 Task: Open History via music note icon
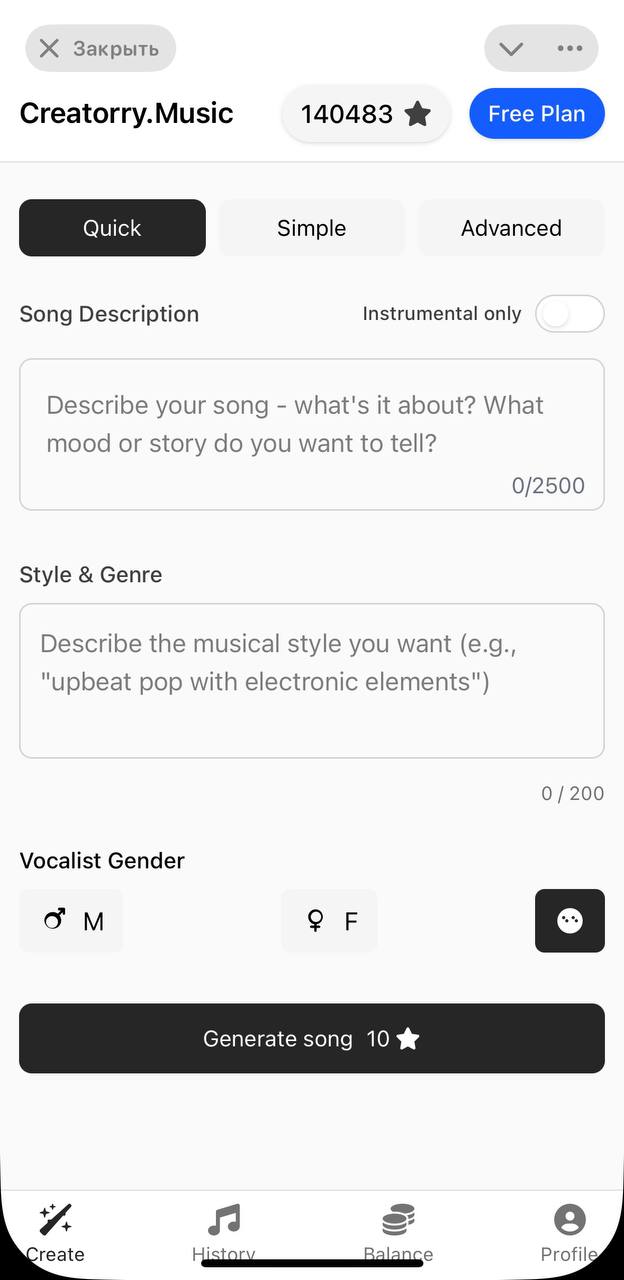pos(224,1220)
